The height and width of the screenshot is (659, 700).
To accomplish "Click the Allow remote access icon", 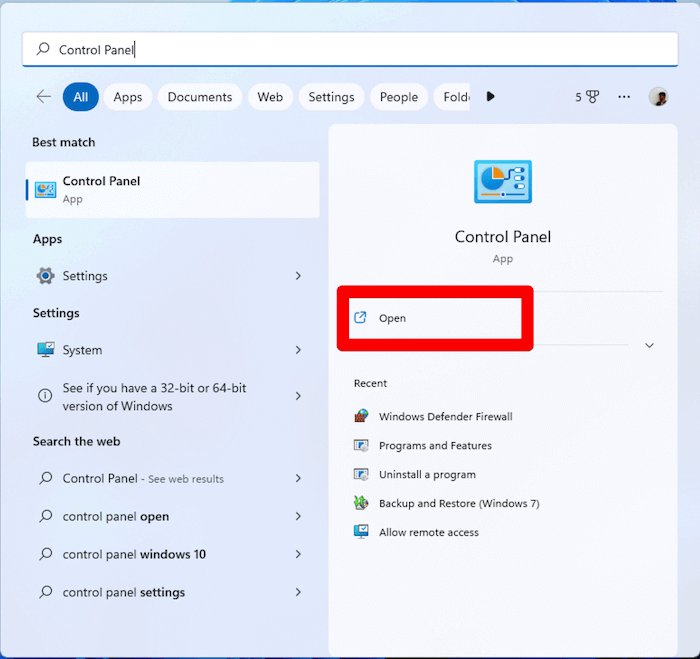I will [361, 532].
